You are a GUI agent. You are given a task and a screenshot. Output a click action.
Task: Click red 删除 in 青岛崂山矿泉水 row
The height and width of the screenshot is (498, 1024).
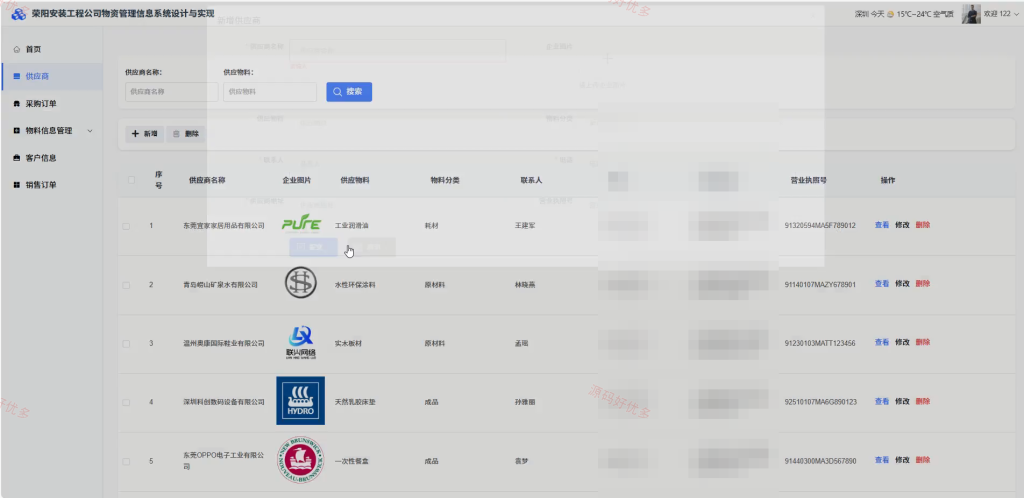[x=923, y=283]
